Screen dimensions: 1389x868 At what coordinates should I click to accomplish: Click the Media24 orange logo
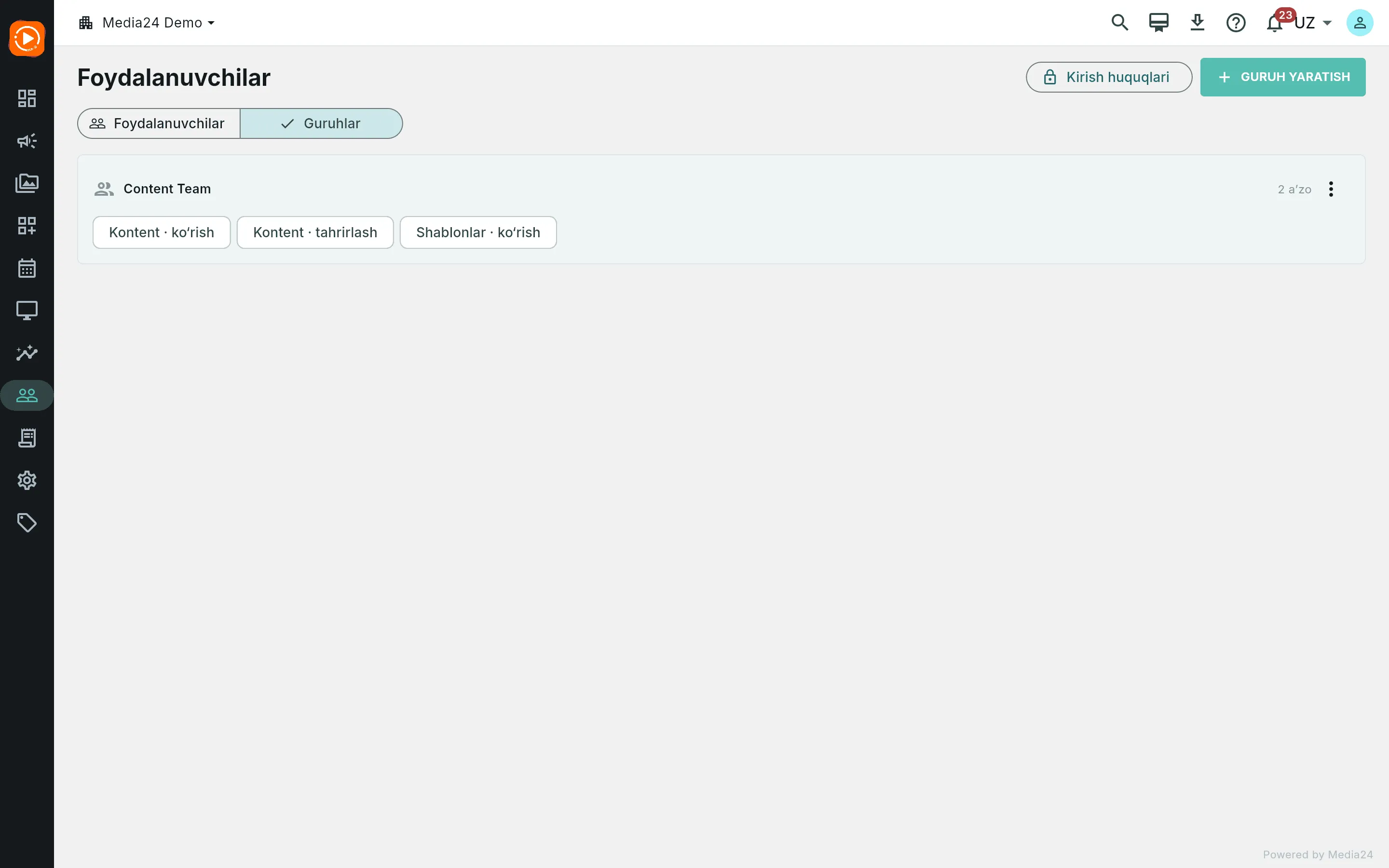pos(27,39)
